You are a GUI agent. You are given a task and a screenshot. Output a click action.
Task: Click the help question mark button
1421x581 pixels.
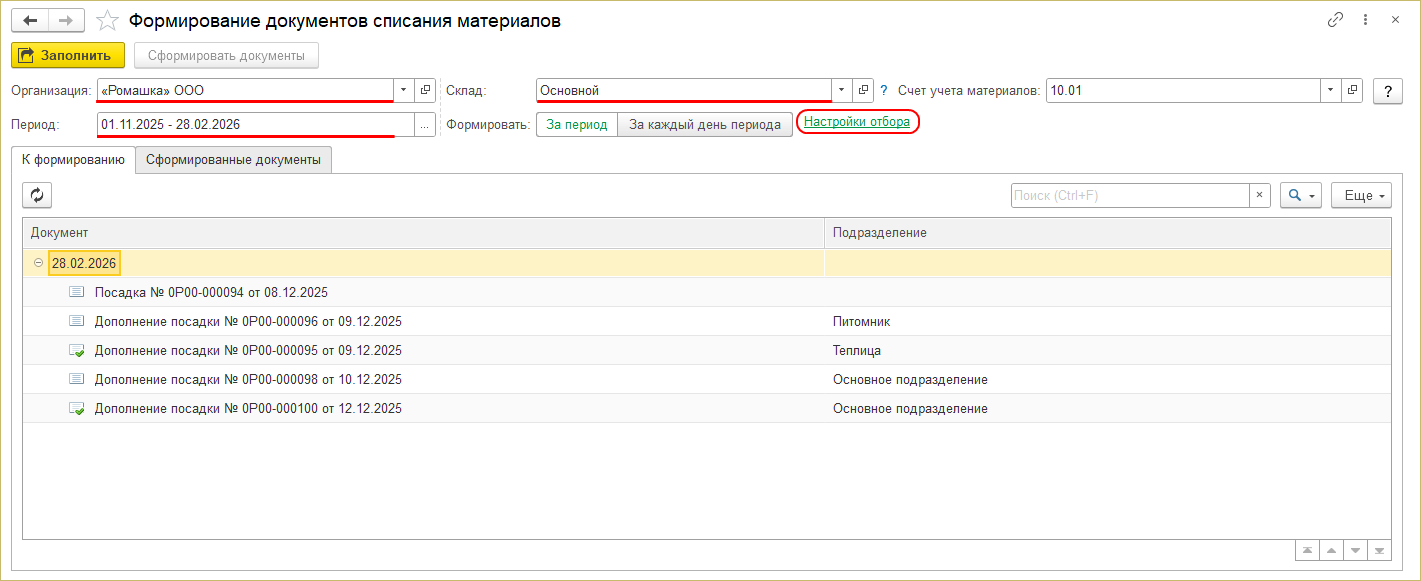tap(1387, 91)
